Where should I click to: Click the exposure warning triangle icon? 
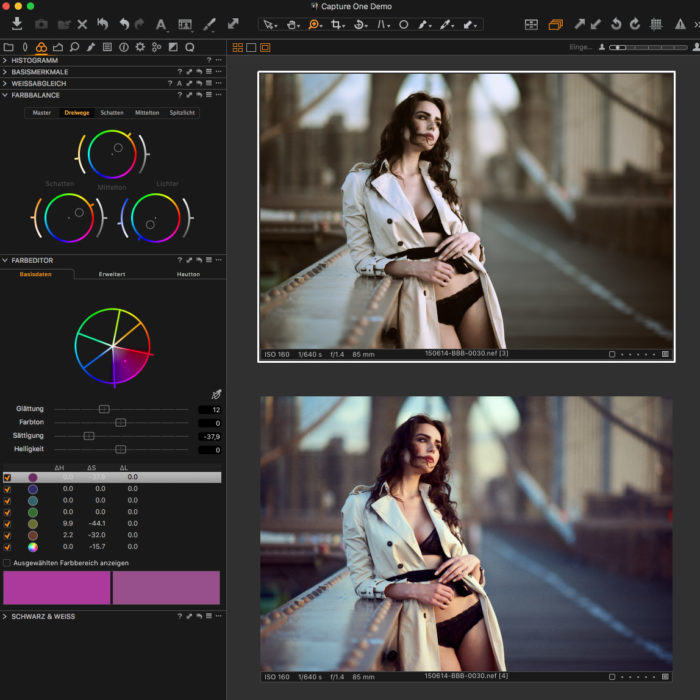pyautogui.click(x=680, y=24)
